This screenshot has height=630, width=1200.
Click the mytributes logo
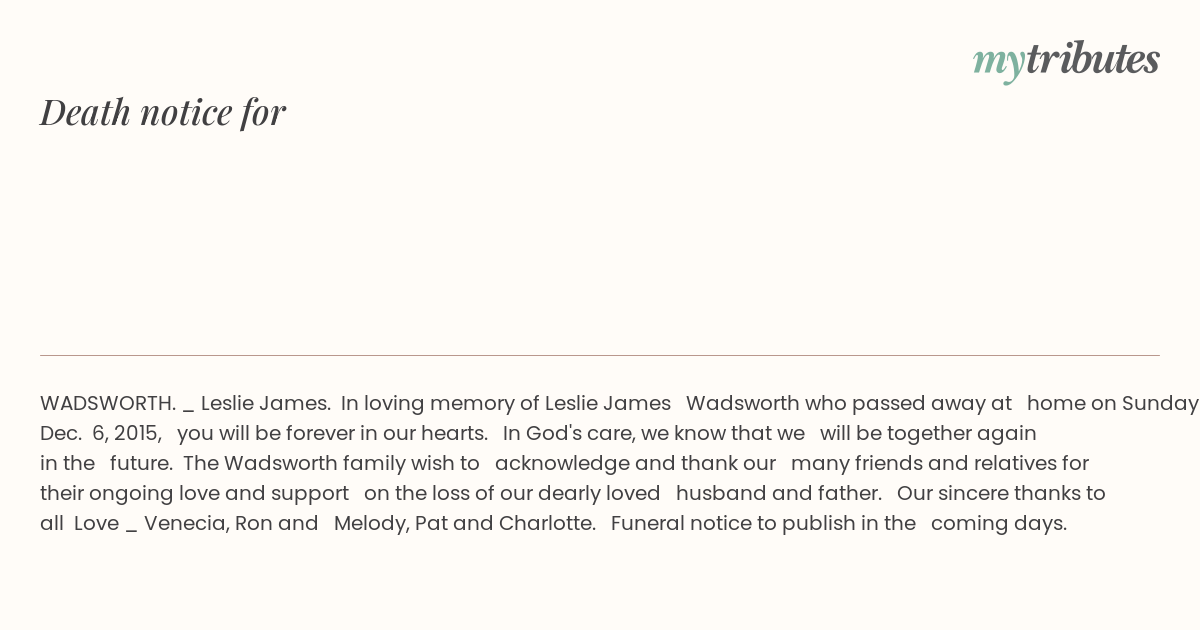tap(1066, 61)
